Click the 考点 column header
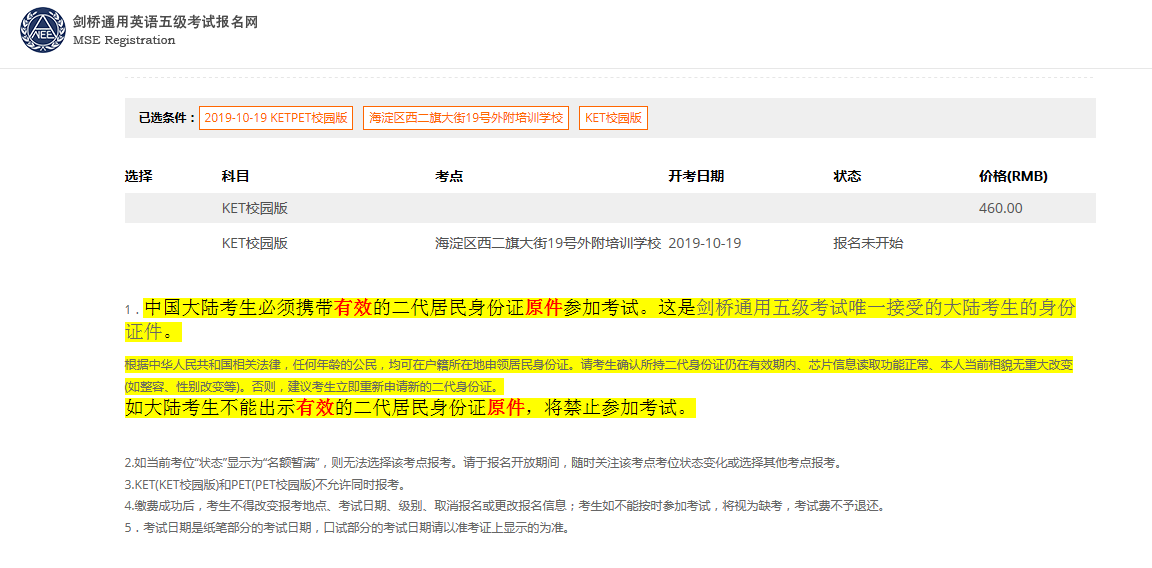Image resolution: width=1152 pixels, height=568 pixels. coord(449,176)
